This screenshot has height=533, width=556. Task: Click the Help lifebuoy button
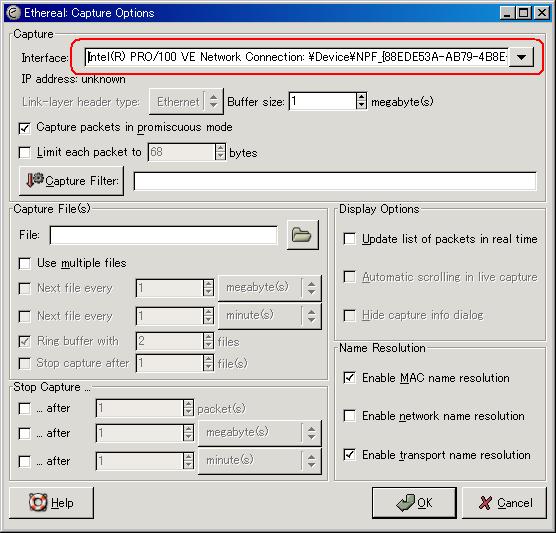(x=51, y=503)
